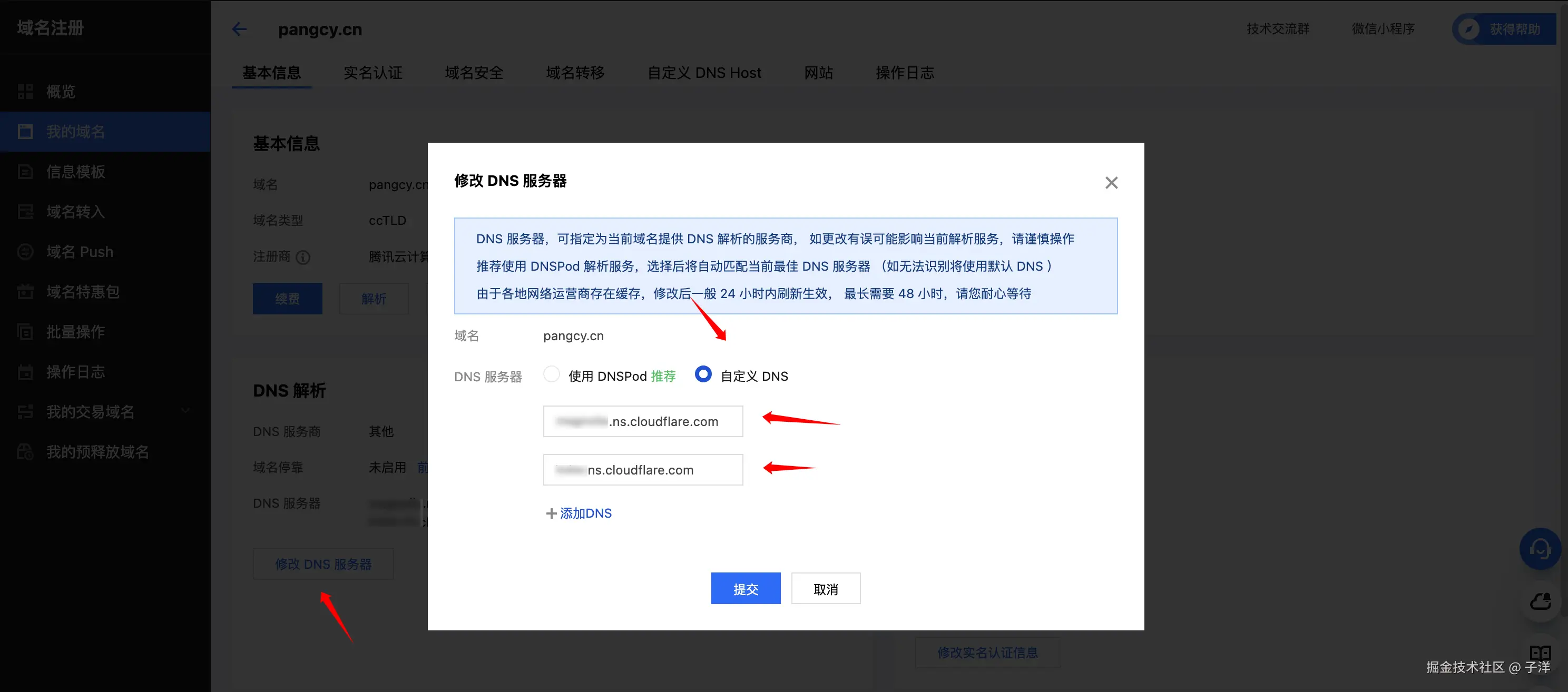This screenshot has height=692, width=1568.
Task: Expand the 我的交易域名 sidebar menu
Action: (x=185, y=411)
